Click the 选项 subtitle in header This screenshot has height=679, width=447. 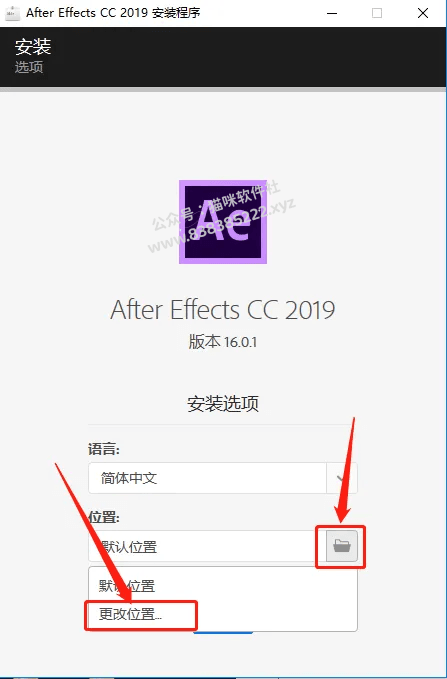pyautogui.click(x=29, y=67)
